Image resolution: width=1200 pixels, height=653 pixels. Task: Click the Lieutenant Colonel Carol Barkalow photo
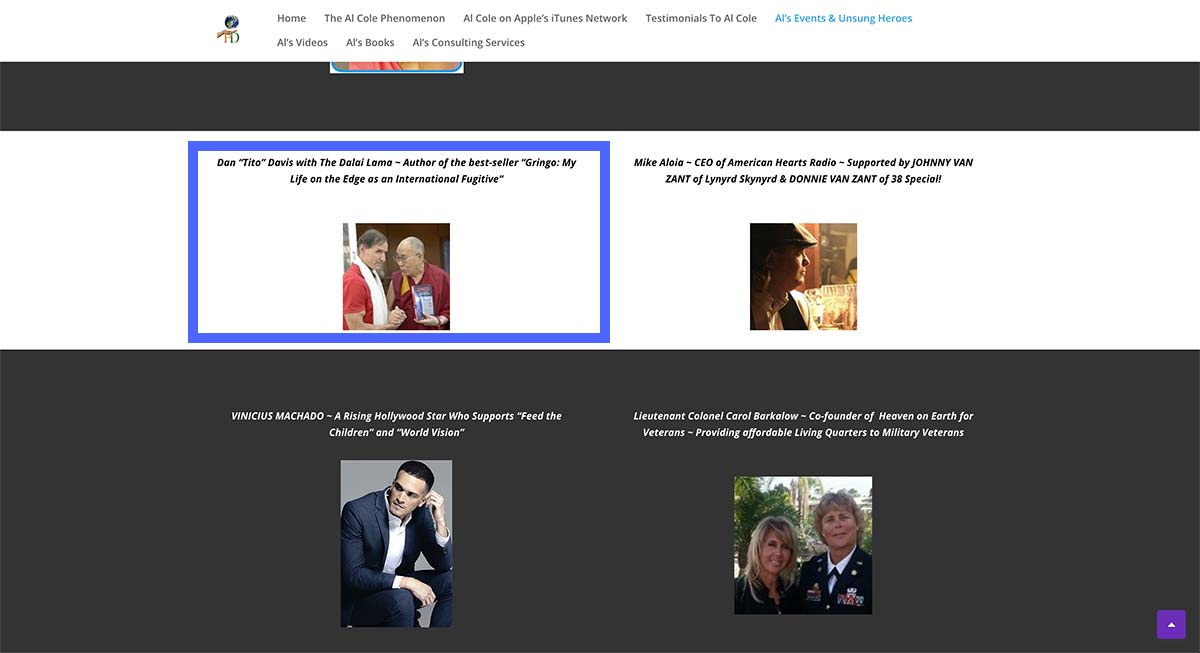click(803, 545)
